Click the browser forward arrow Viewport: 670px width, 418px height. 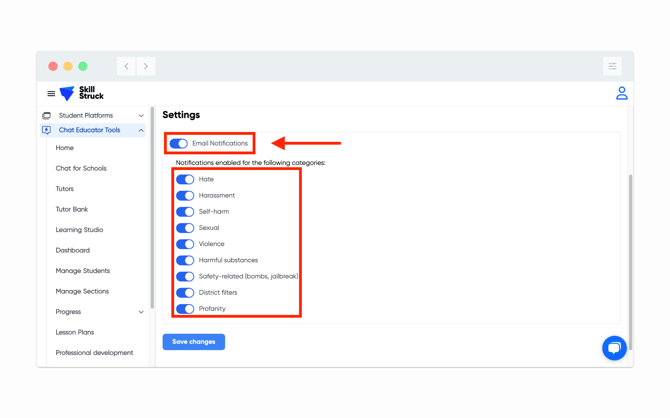click(146, 66)
